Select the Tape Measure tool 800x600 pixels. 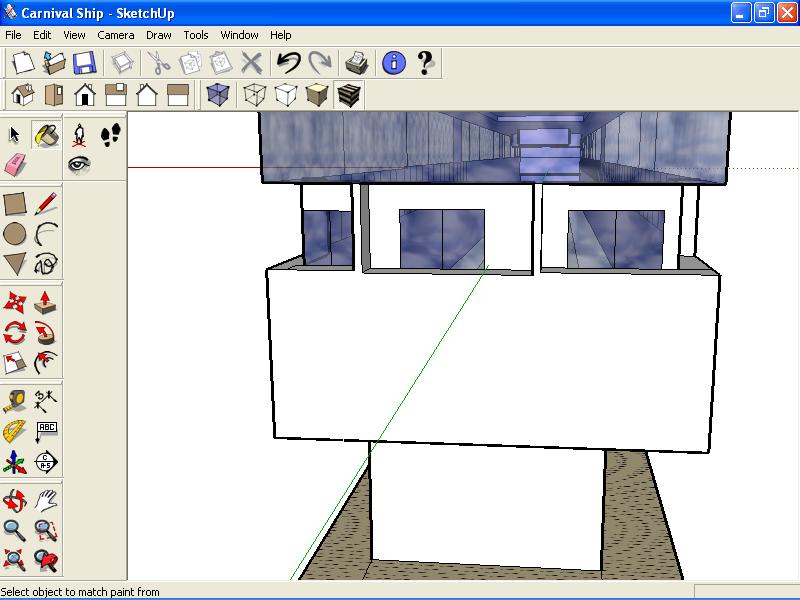[15, 401]
